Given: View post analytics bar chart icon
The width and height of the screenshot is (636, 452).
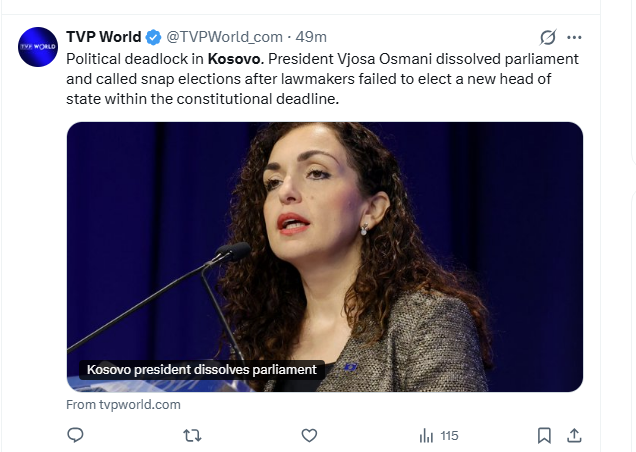Looking at the screenshot, I should (x=427, y=435).
